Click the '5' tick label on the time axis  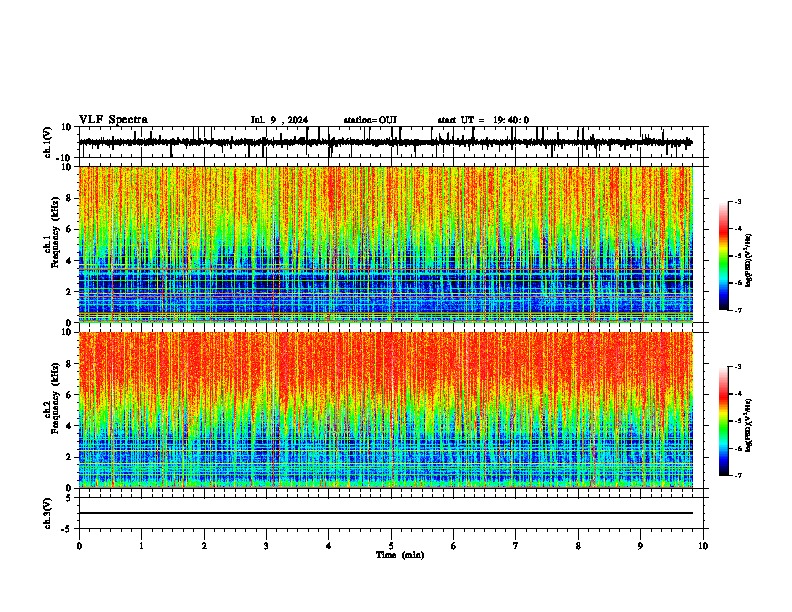[391, 546]
